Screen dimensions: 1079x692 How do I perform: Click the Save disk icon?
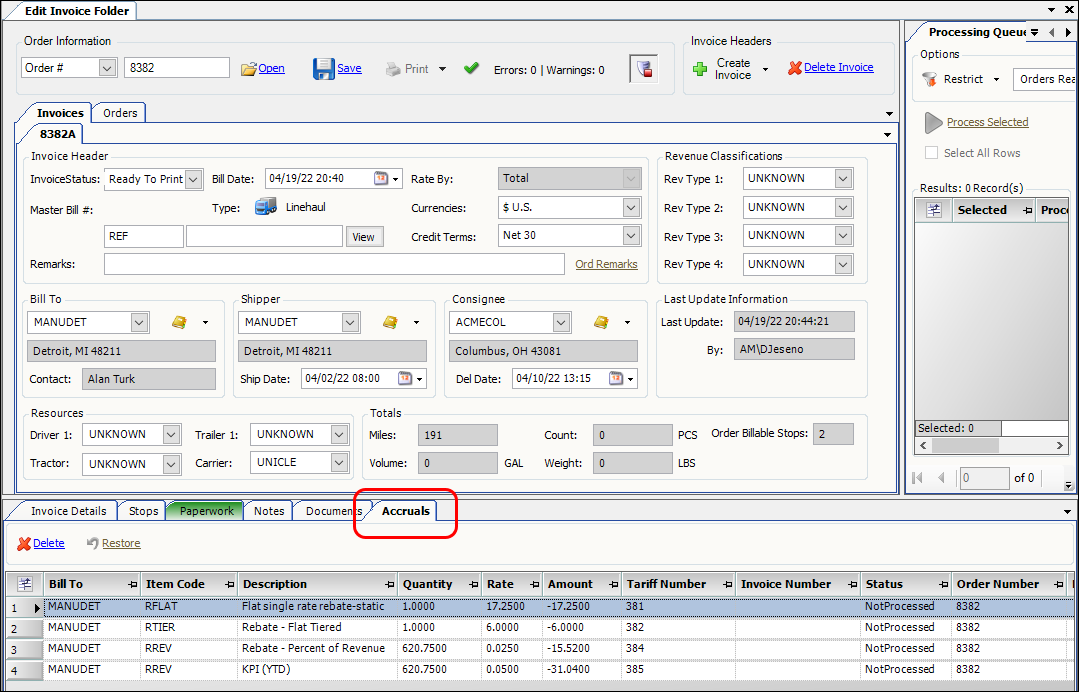[323, 69]
